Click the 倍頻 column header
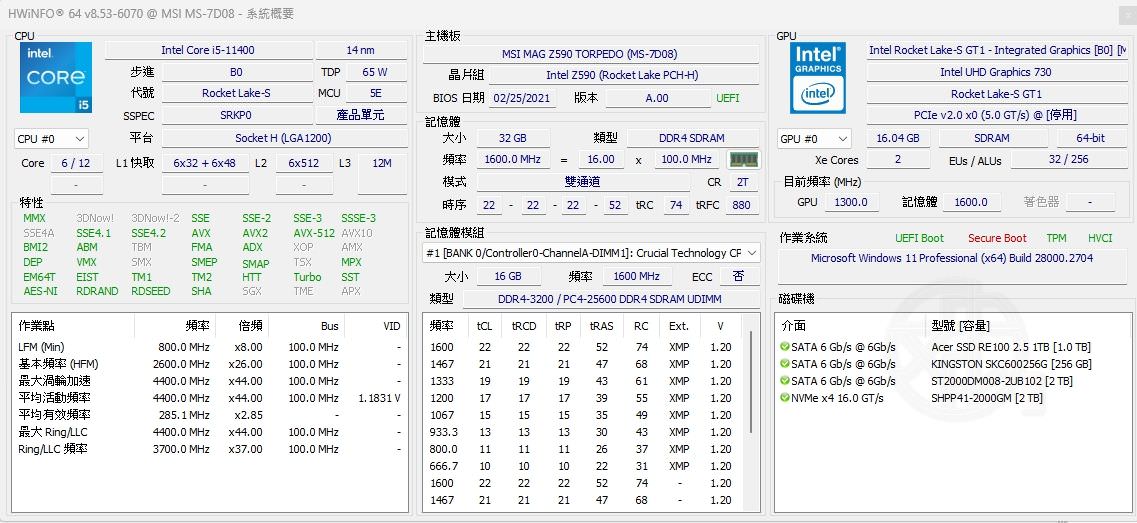This screenshot has height=523, width=1137. click(x=242, y=326)
